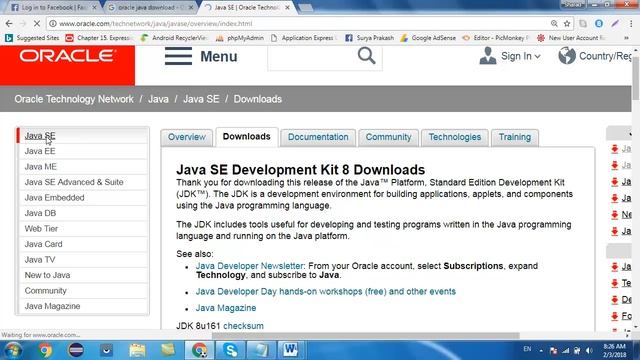Click the Sign In user icon
The width and height of the screenshot is (640, 360).
pyautogui.click(x=488, y=56)
